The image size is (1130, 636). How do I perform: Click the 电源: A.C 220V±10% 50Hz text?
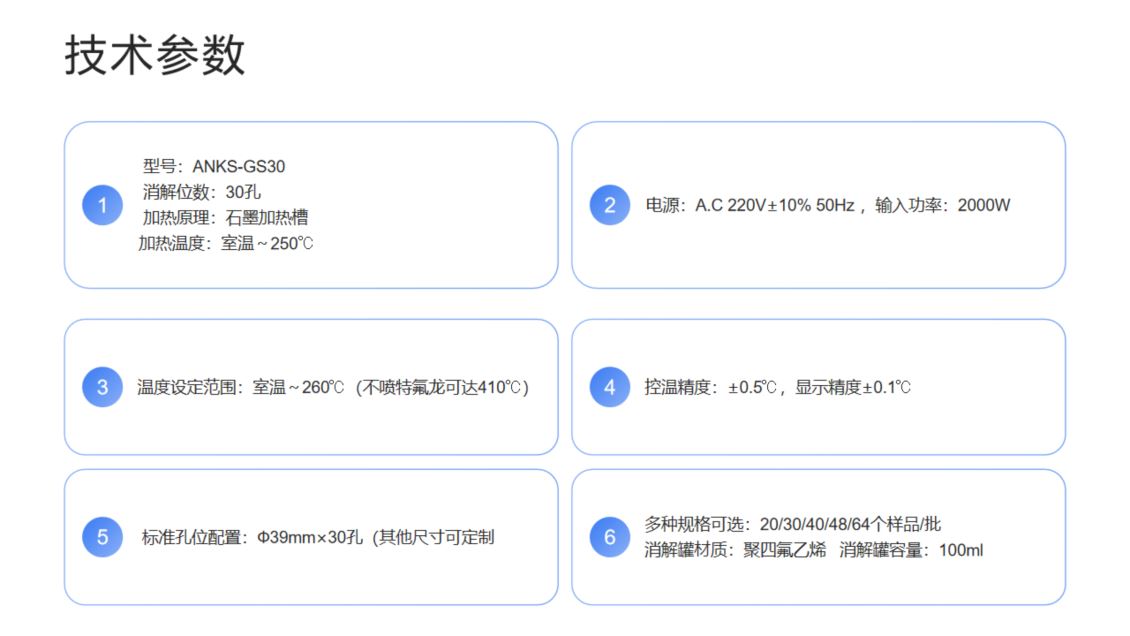750,205
